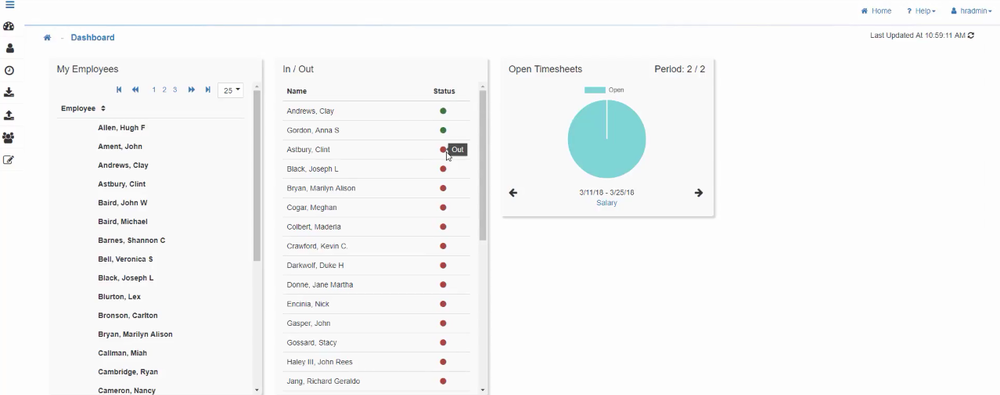Select employee Callman, Miah

point(122,353)
